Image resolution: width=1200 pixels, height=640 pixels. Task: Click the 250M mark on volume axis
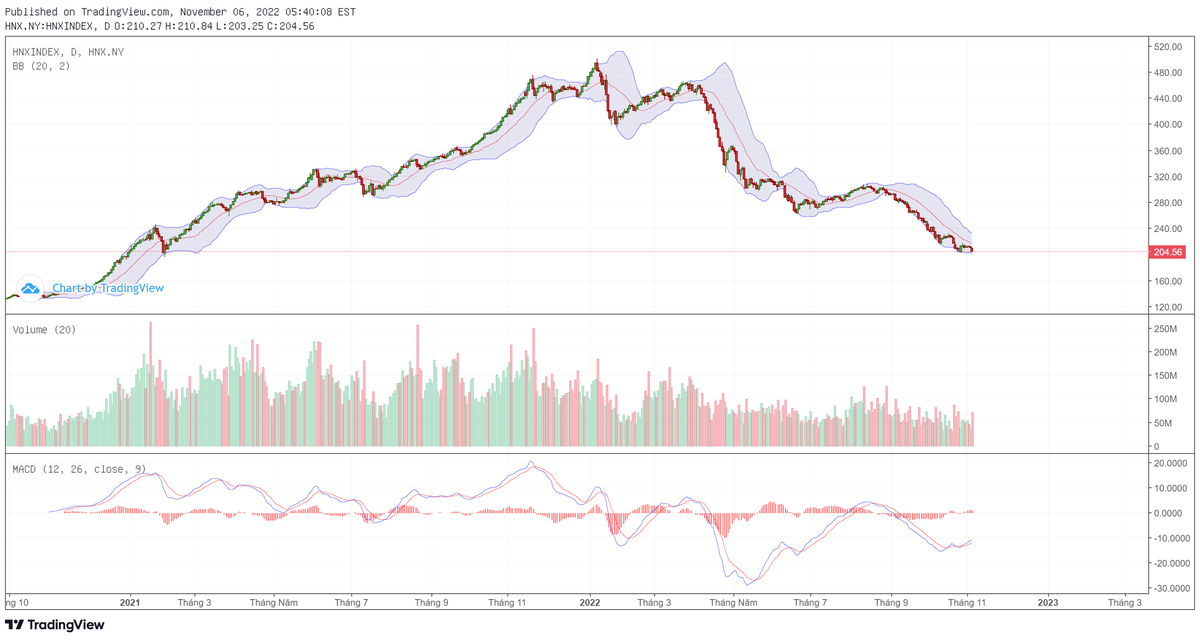[1166, 329]
